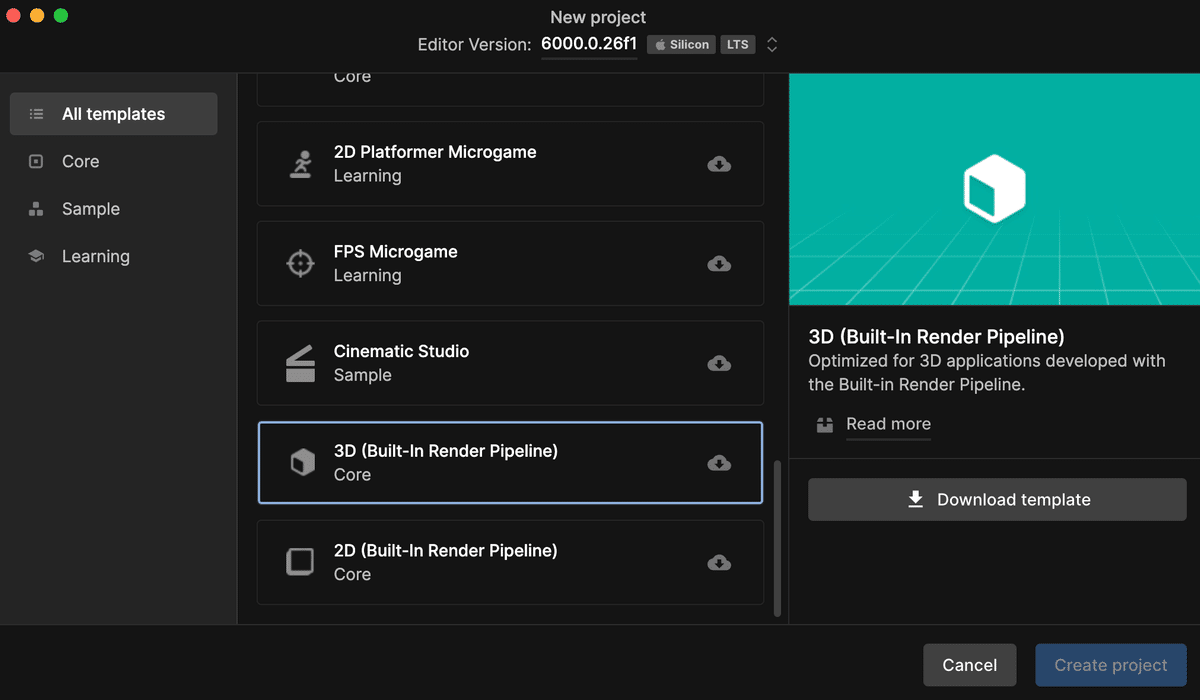Click the 3D (Built-In Render Pipeline) heading in details
This screenshot has width=1200, height=700.
click(x=936, y=336)
